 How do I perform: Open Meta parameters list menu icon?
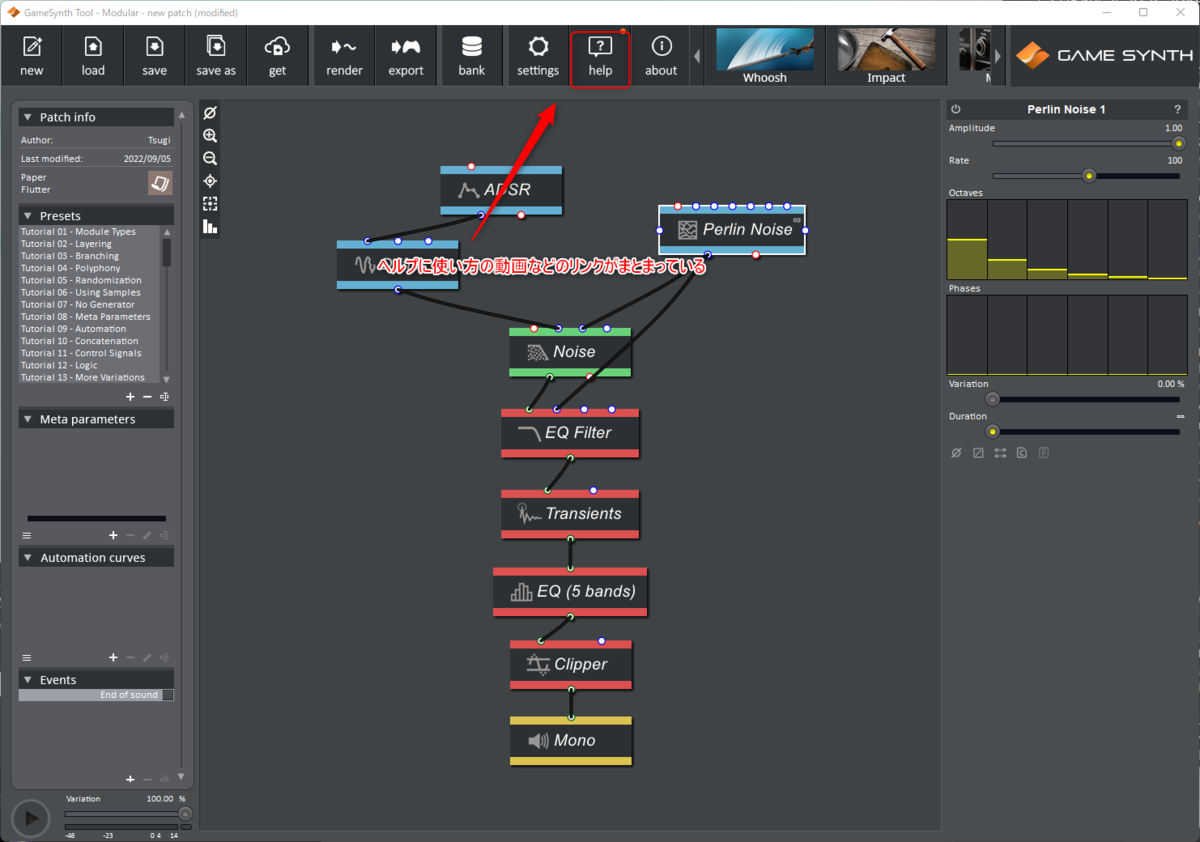point(27,536)
